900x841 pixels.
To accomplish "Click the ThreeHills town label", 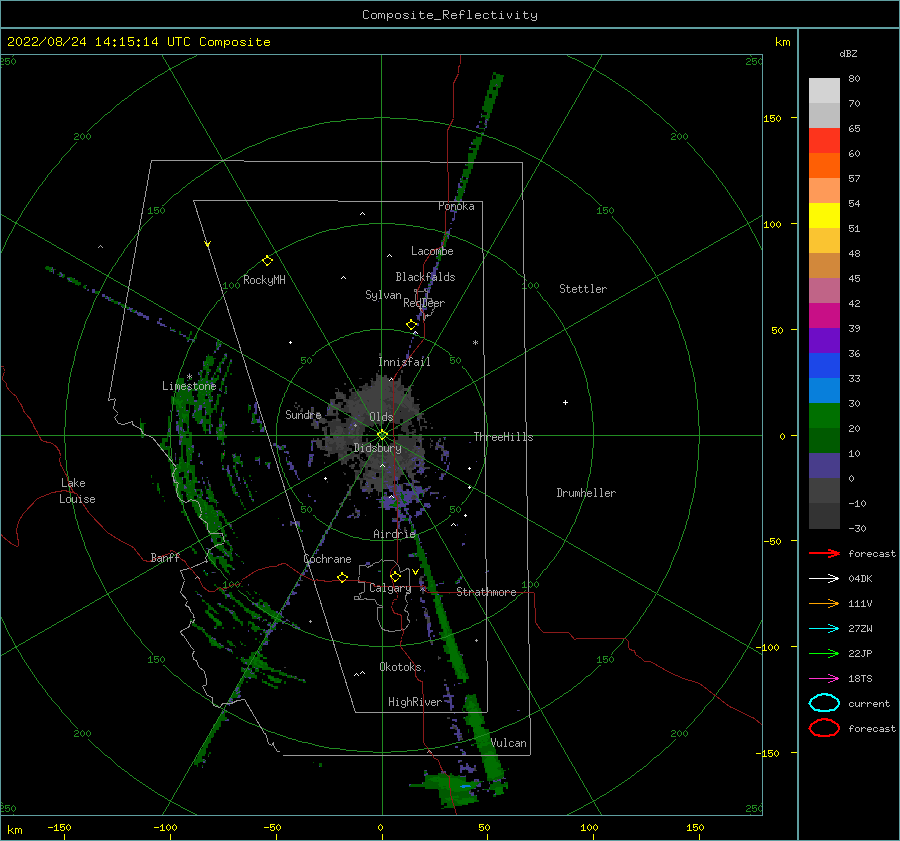I will pos(503,437).
